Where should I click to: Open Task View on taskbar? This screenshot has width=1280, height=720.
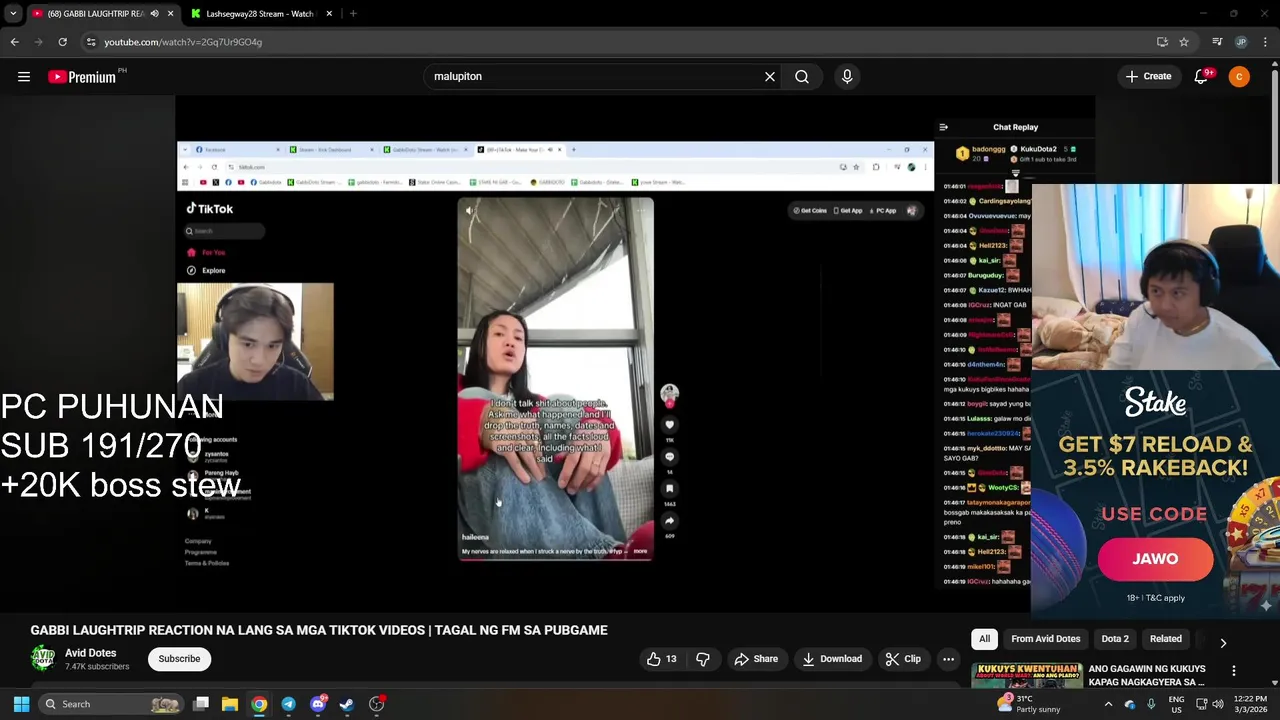point(201,704)
